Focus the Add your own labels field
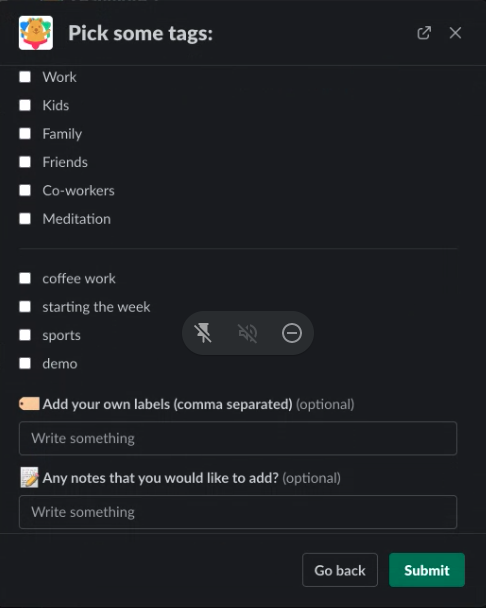Viewport: 486px width, 608px height. coord(238,438)
